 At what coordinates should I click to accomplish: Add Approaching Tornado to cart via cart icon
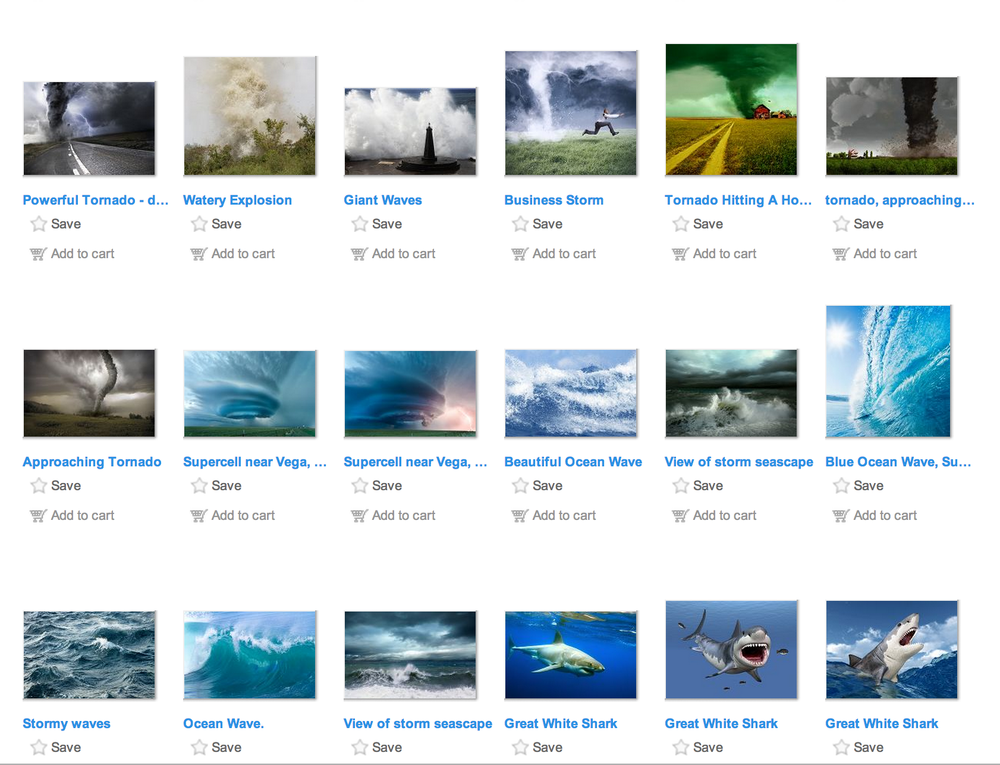click(x=38, y=515)
